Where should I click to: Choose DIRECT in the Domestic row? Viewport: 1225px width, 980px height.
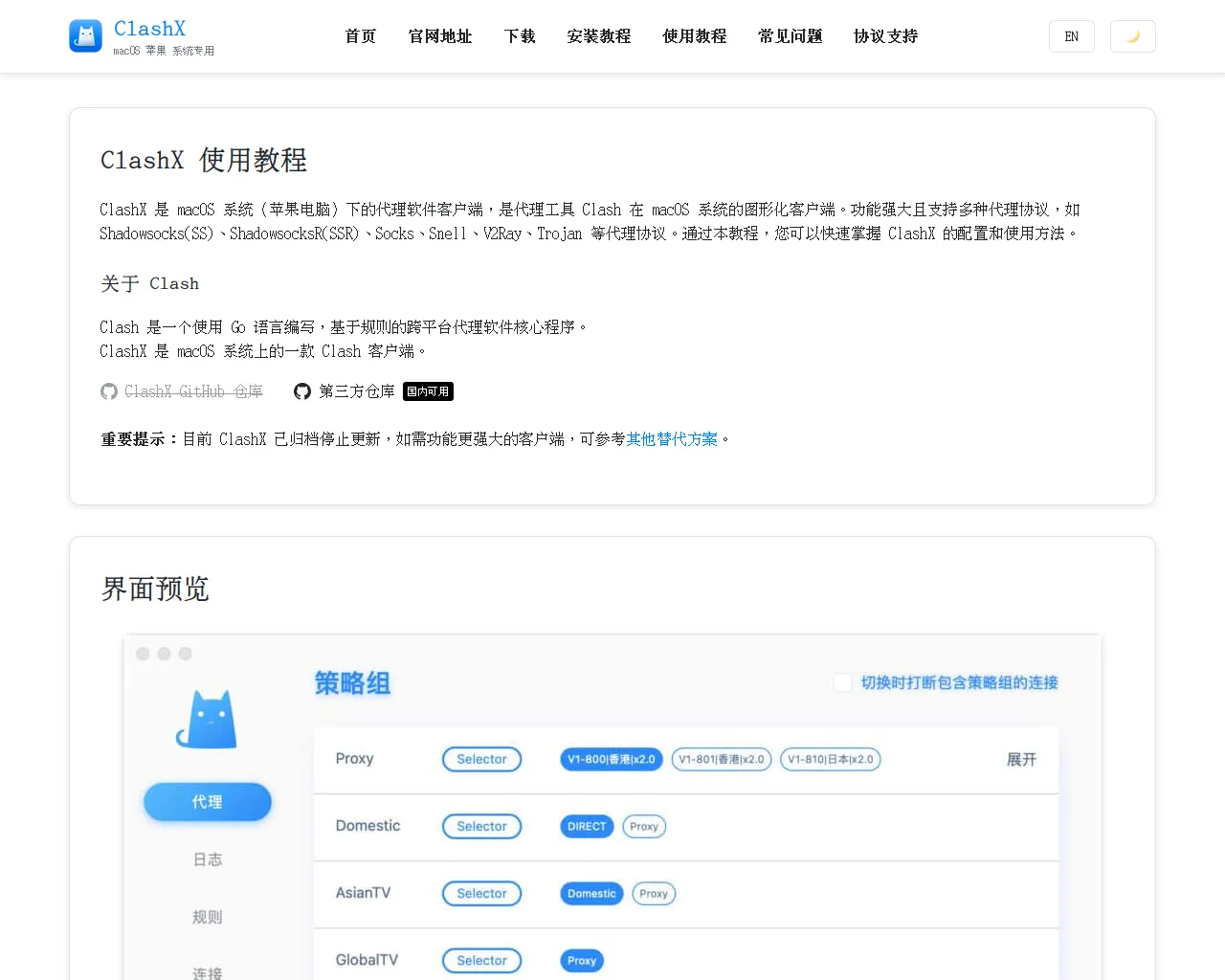pyautogui.click(x=587, y=826)
